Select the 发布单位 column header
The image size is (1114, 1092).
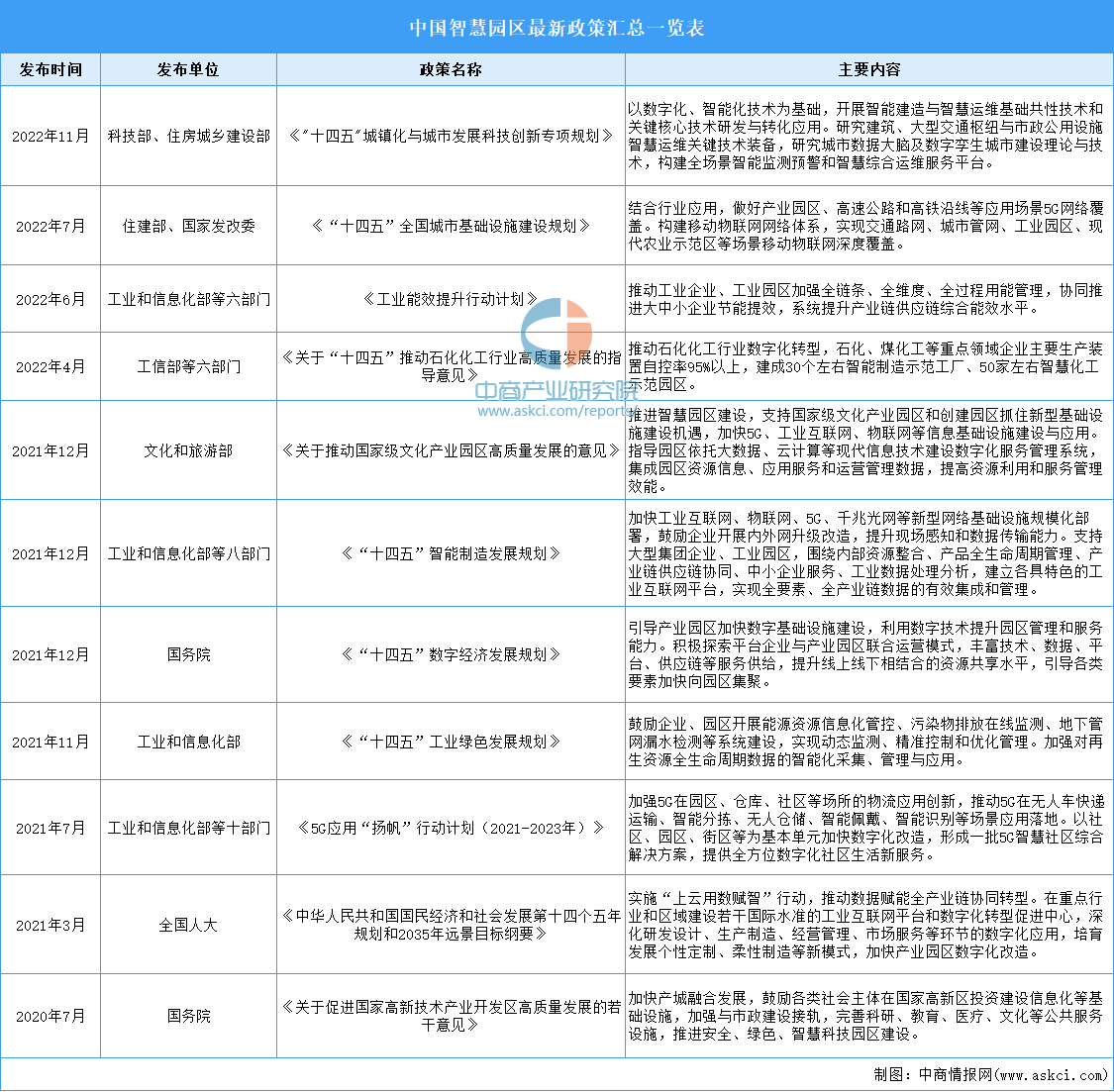pos(188,69)
